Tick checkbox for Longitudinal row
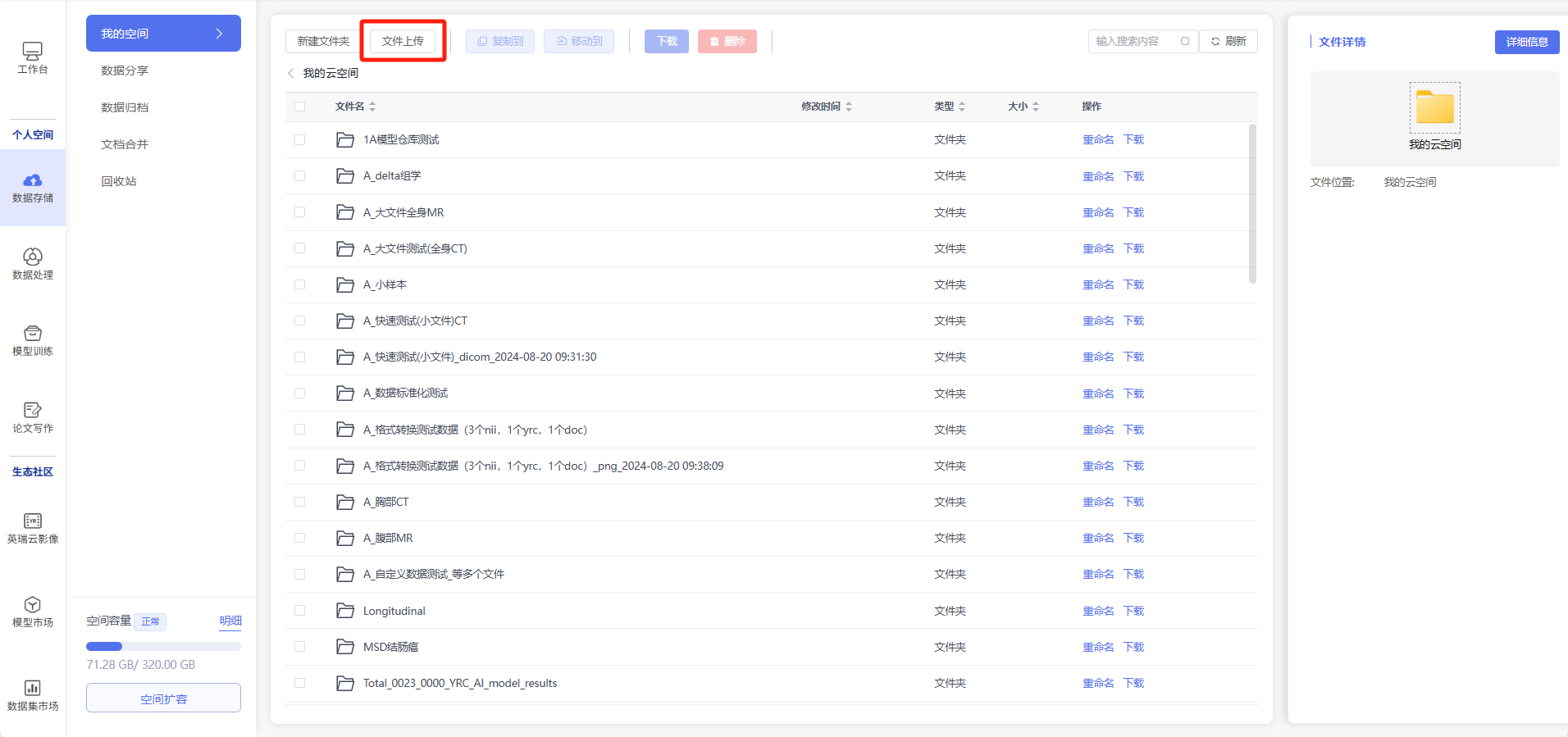Viewport: 1568px width, 737px height. (x=299, y=611)
